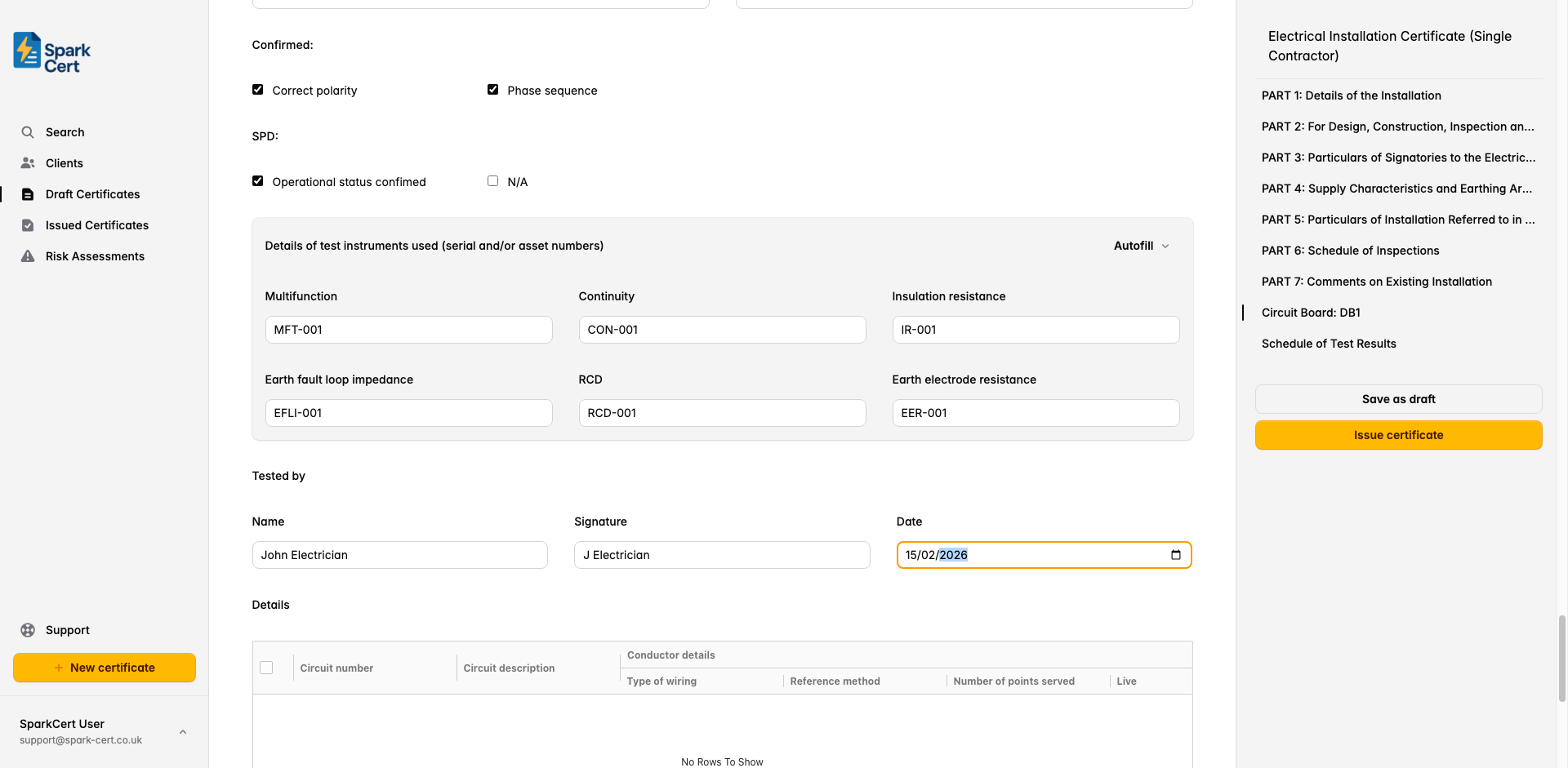Screen dimensions: 1568x768
Task: Go to Schedule of Test Results section
Action: point(1329,344)
